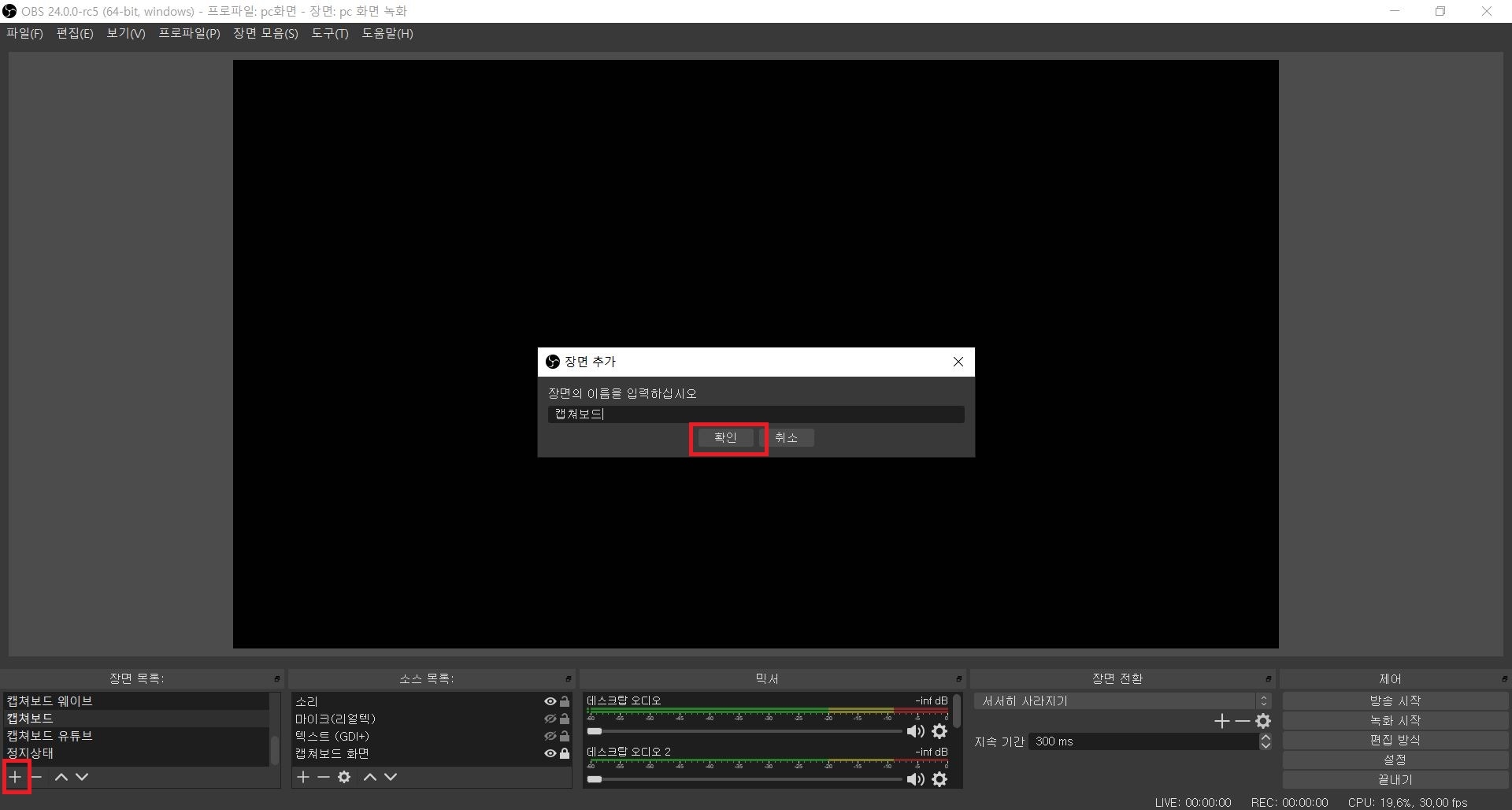Toggle lock on 캡쳐보드 화면 source
The height and width of the screenshot is (810, 1512).
[x=564, y=753]
